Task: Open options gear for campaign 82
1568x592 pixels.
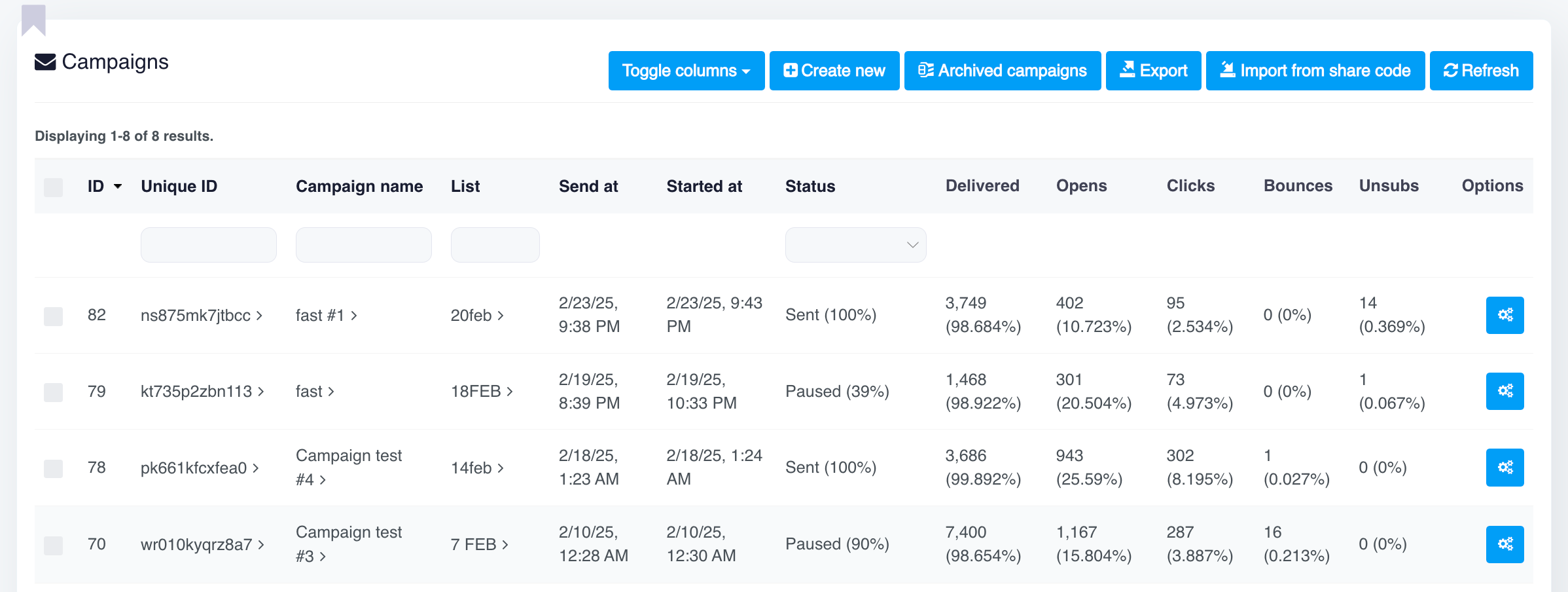Action: (1505, 315)
